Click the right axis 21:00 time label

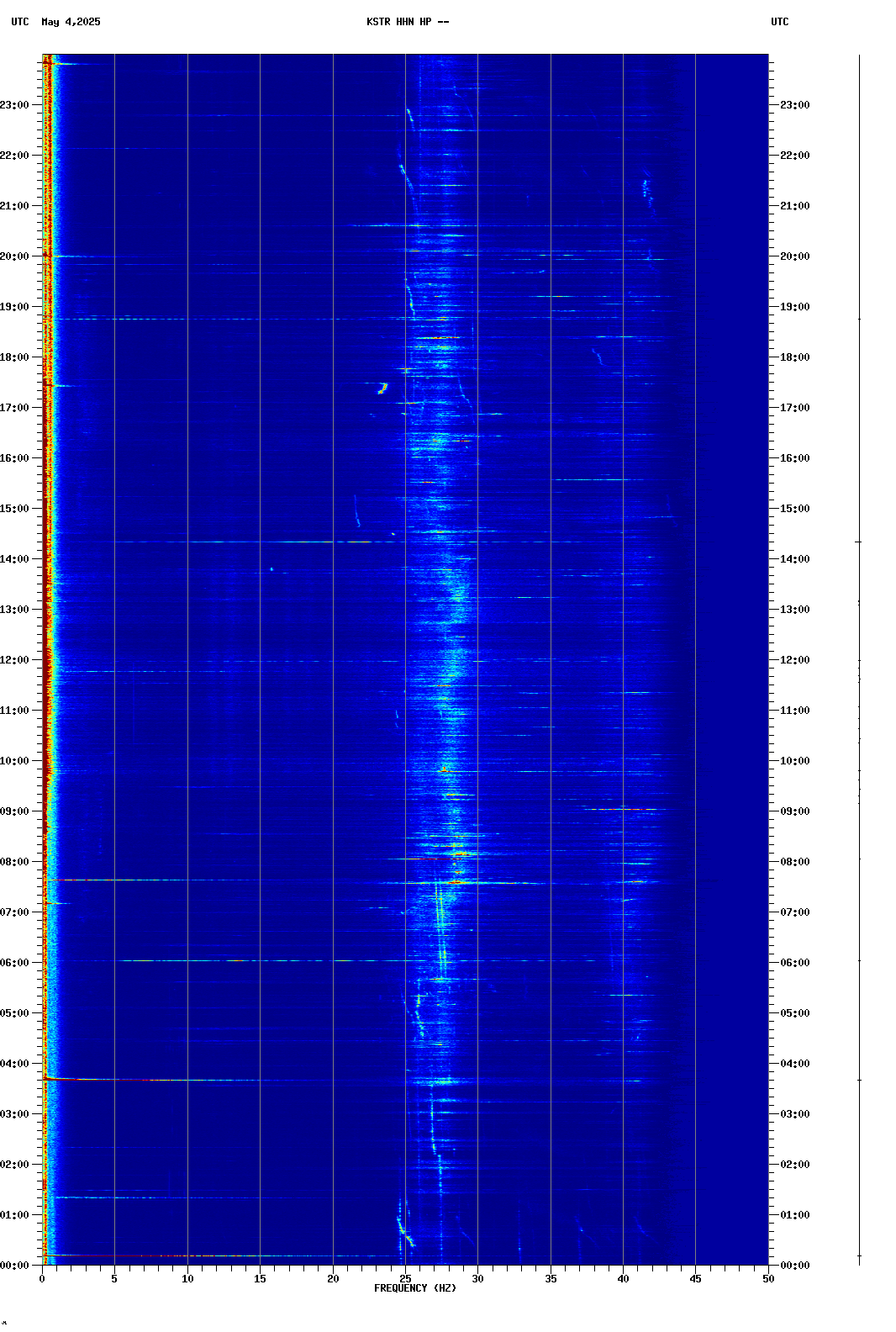795,206
